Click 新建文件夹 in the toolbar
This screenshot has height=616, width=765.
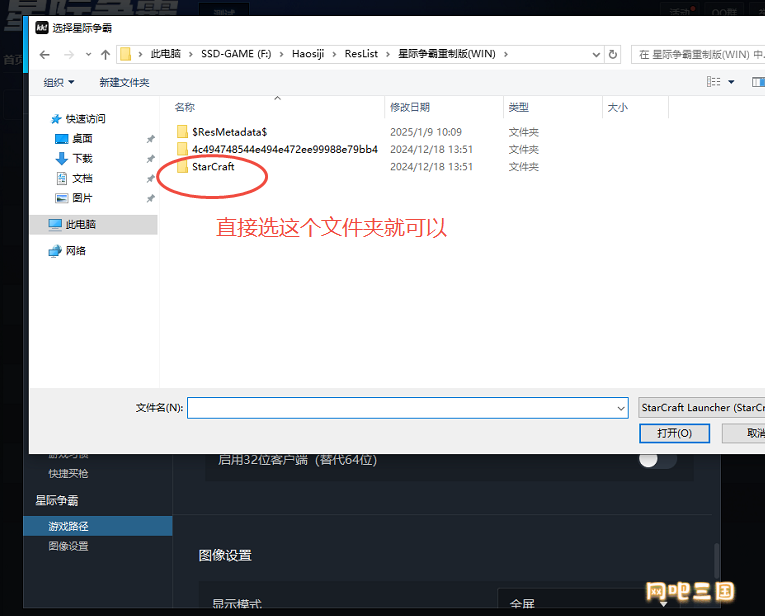click(x=124, y=82)
